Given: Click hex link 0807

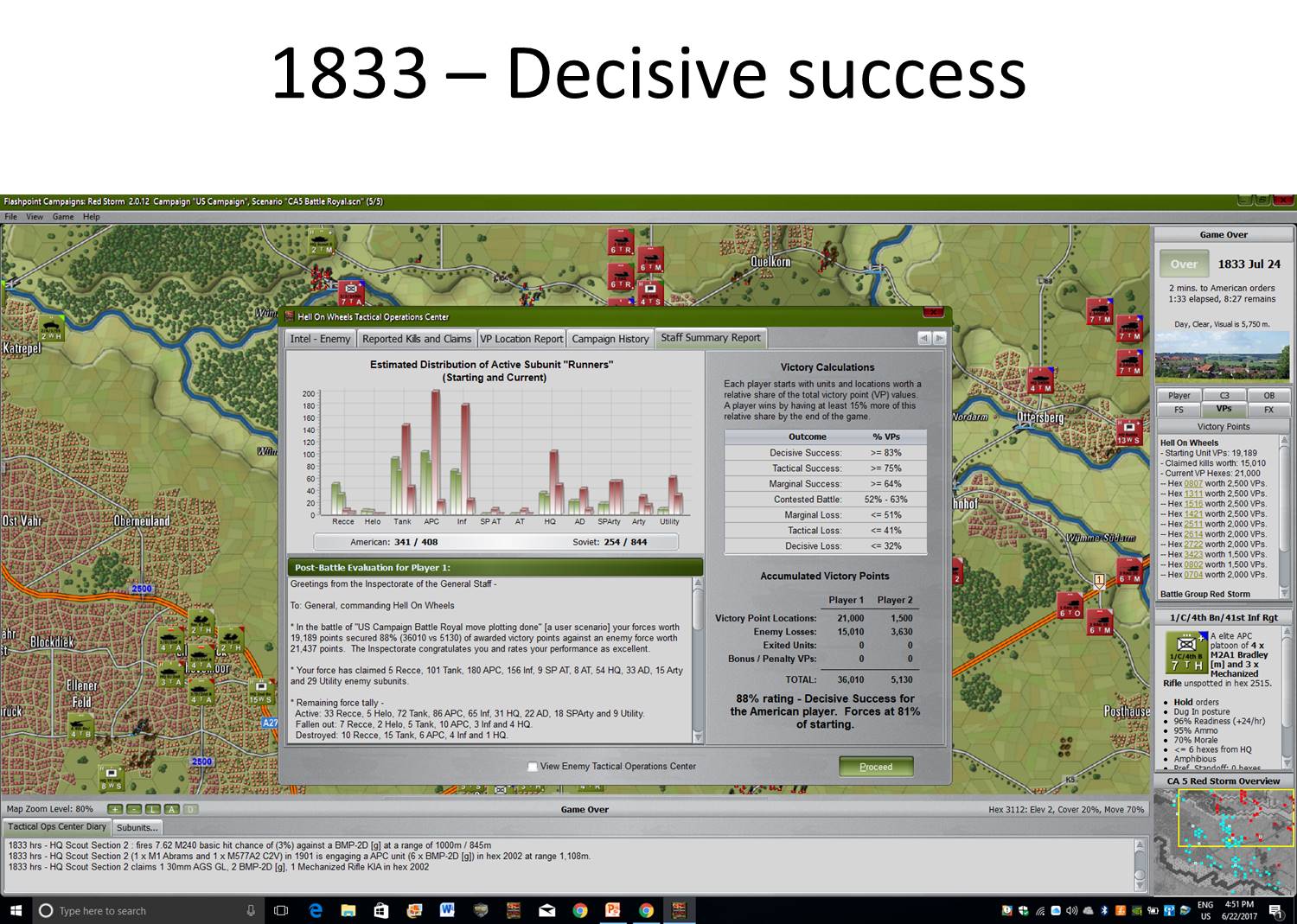Looking at the screenshot, I should [1193, 483].
